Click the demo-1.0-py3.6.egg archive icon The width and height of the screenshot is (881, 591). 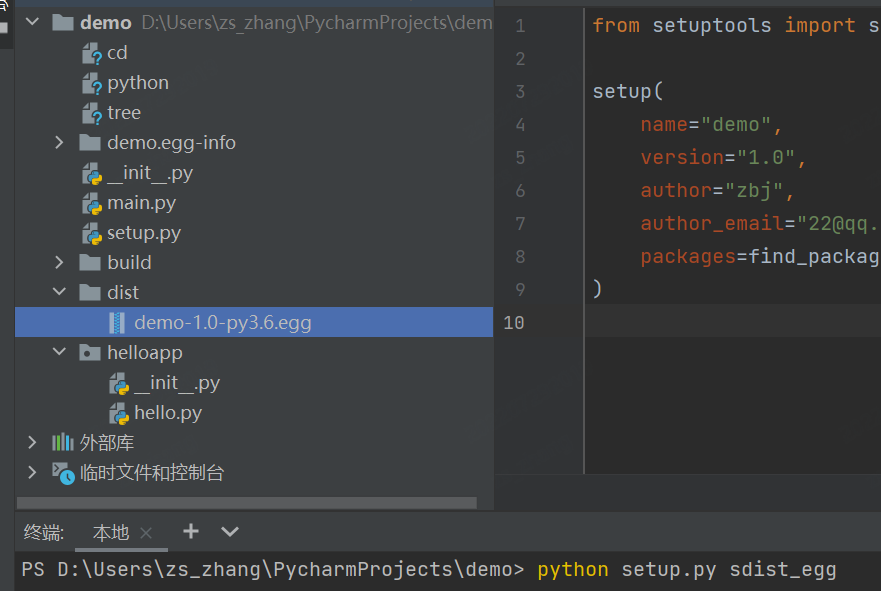pos(119,323)
